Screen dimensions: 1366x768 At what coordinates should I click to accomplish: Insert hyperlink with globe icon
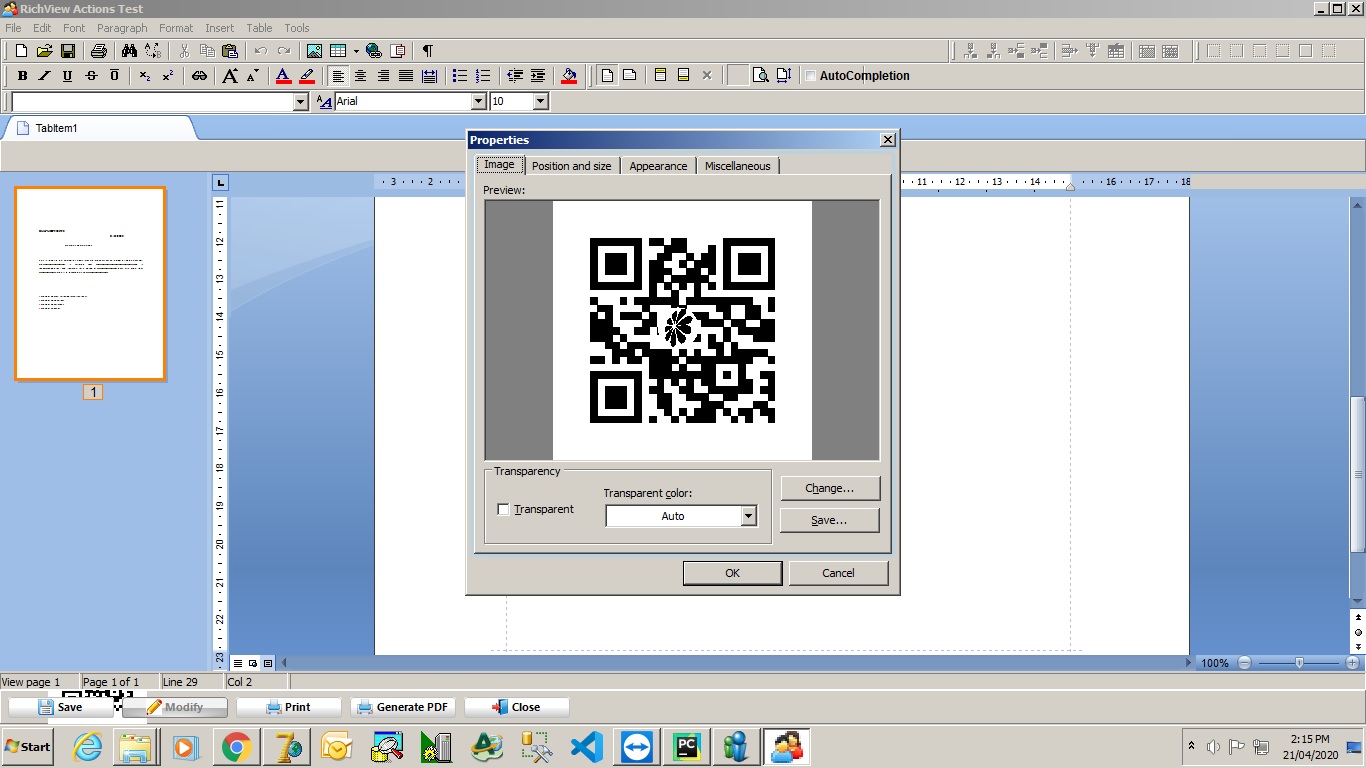click(x=374, y=51)
